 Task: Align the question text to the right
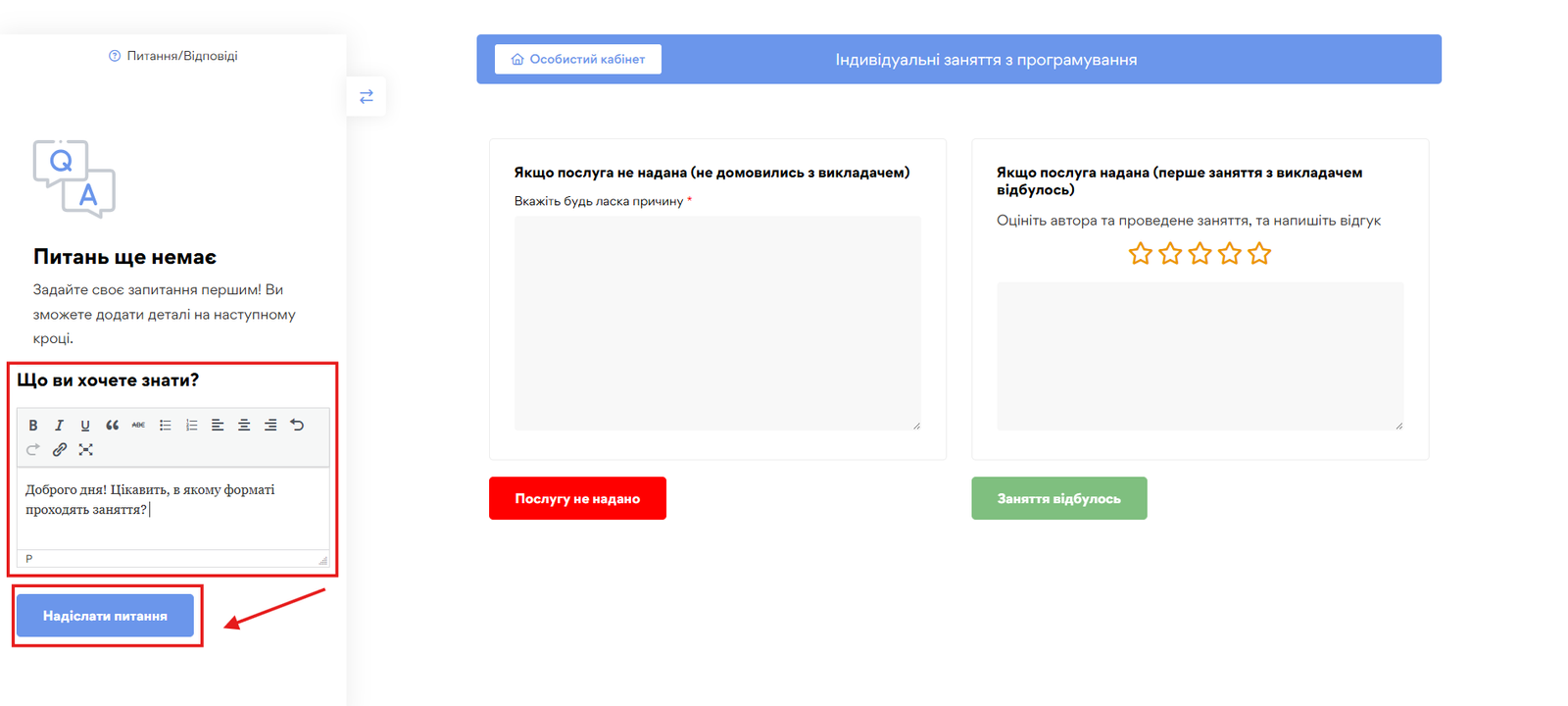coord(270,426)
